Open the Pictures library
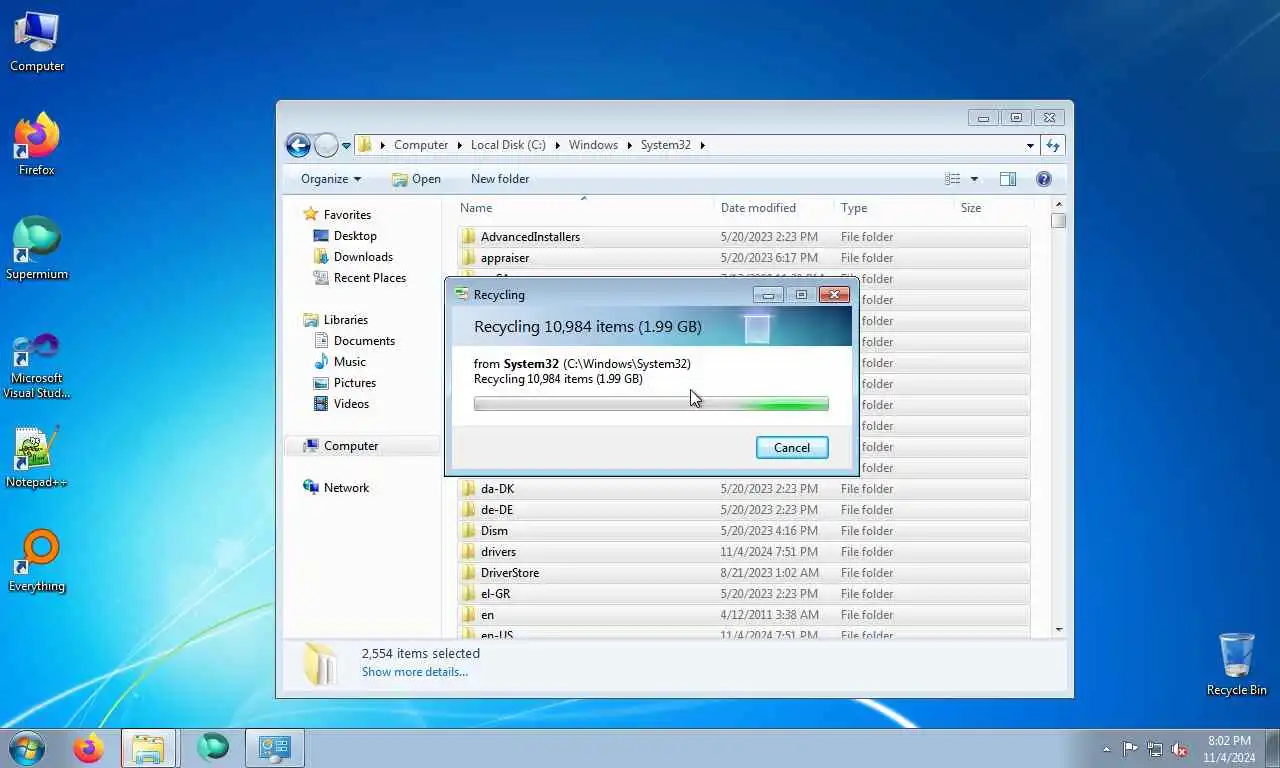Viewport: 1280px width, 768px height. pos(354,383)
